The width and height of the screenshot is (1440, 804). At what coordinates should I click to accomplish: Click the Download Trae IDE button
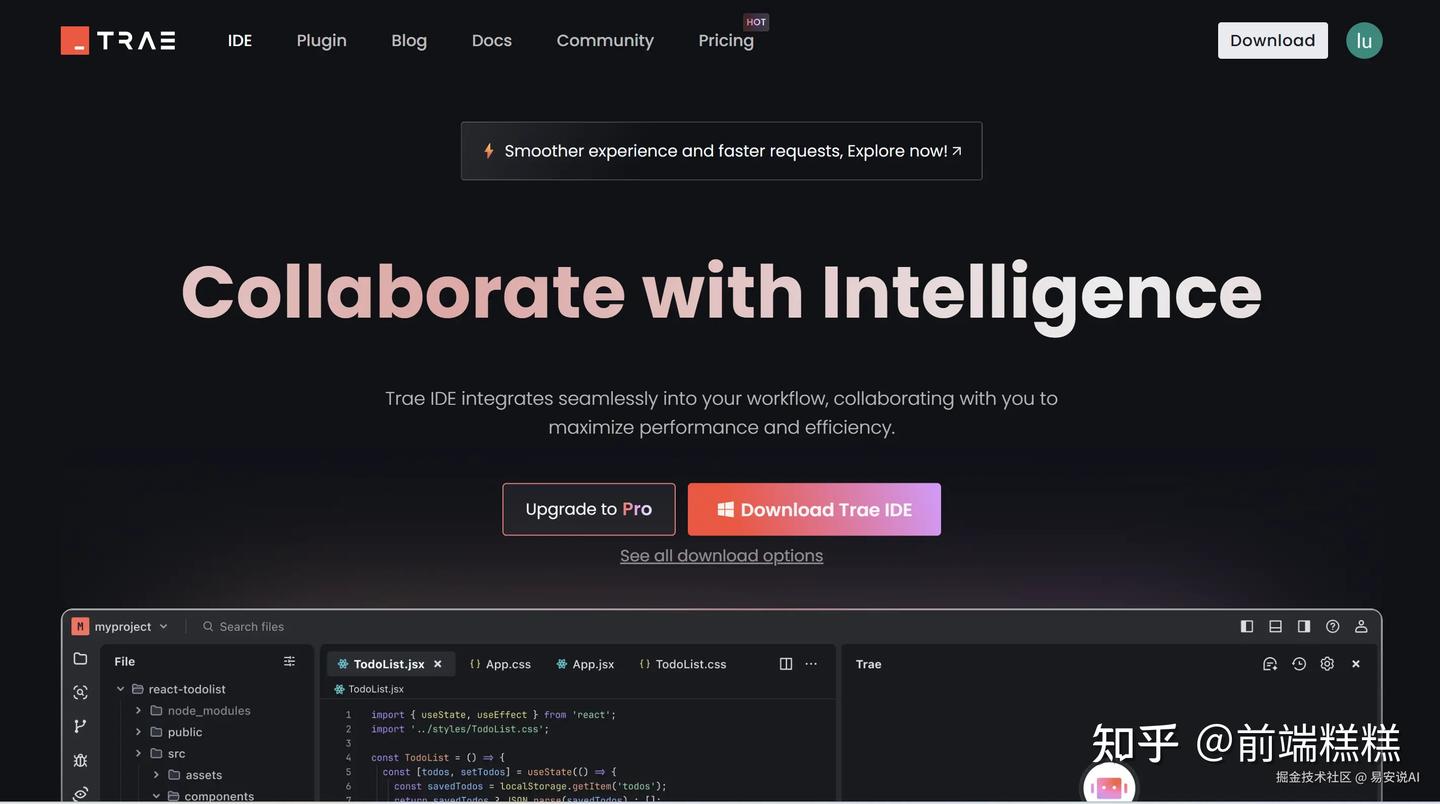point(814,509)
